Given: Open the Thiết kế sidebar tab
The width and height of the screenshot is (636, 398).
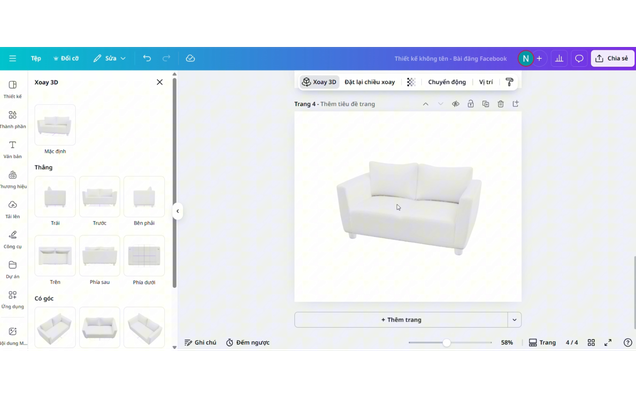Looking at the screenshot, I should [13, 89].
